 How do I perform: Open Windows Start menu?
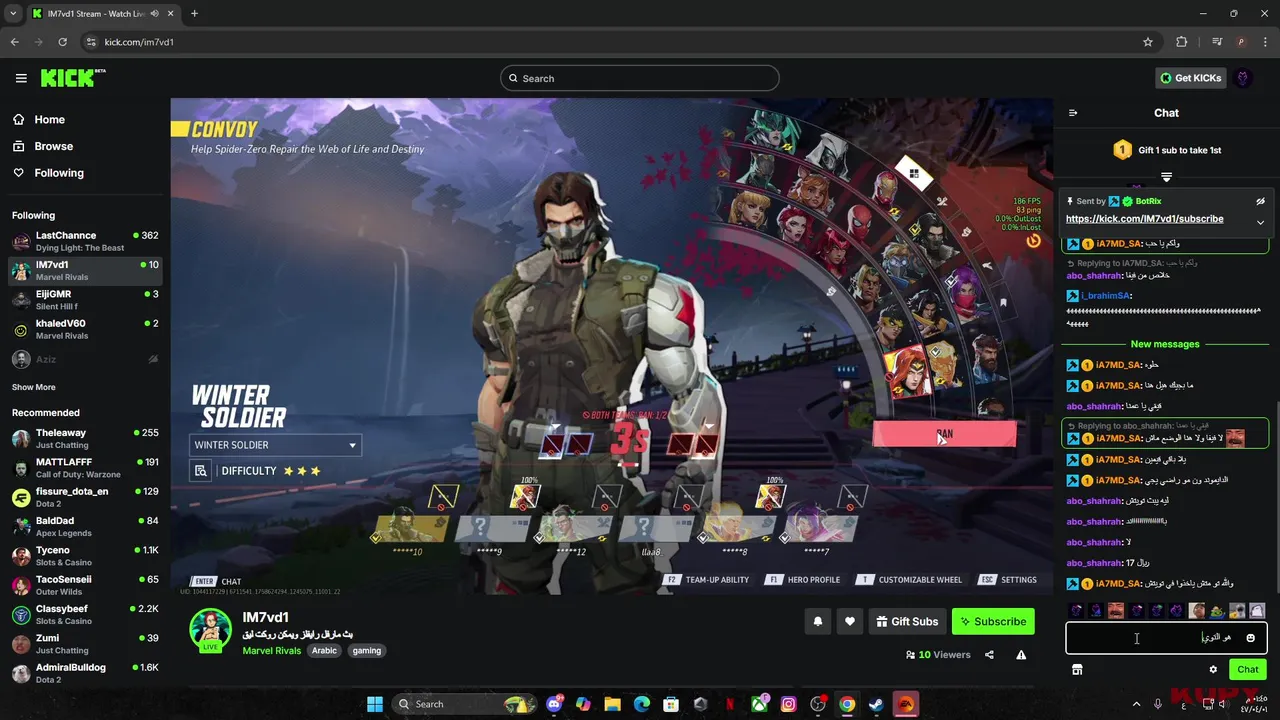[x=375, y=704]
